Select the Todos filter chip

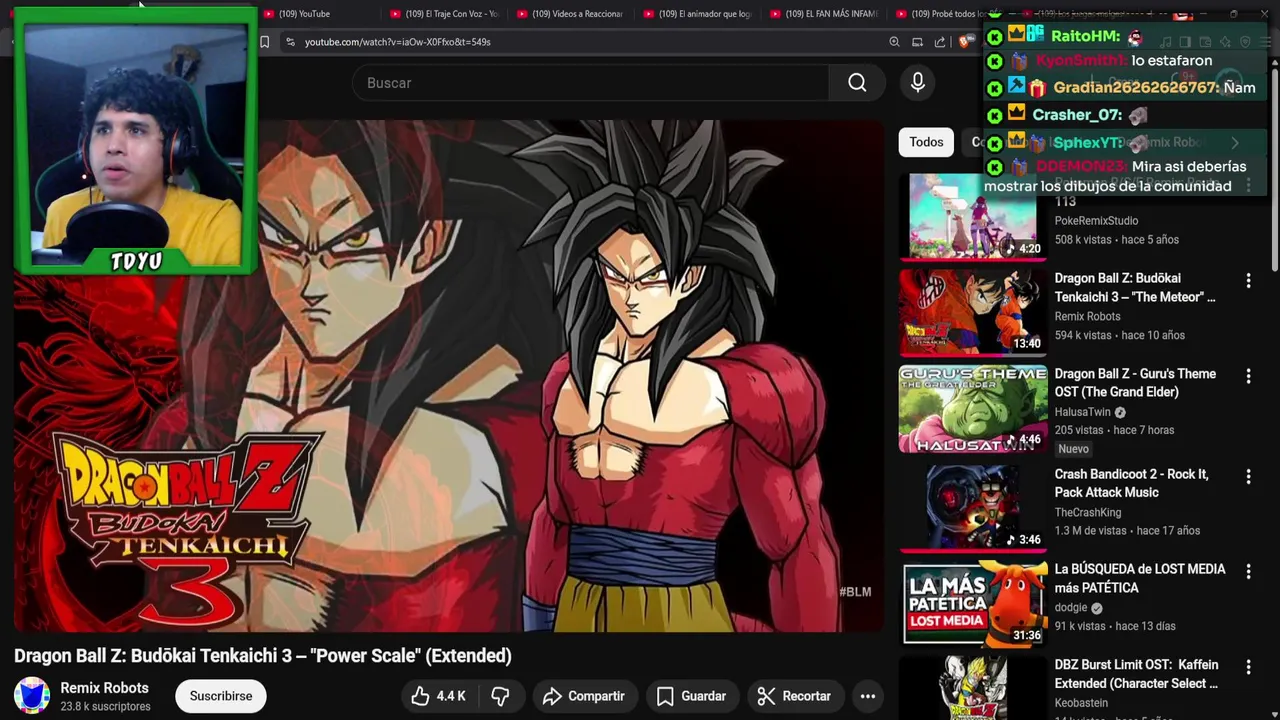926,142
